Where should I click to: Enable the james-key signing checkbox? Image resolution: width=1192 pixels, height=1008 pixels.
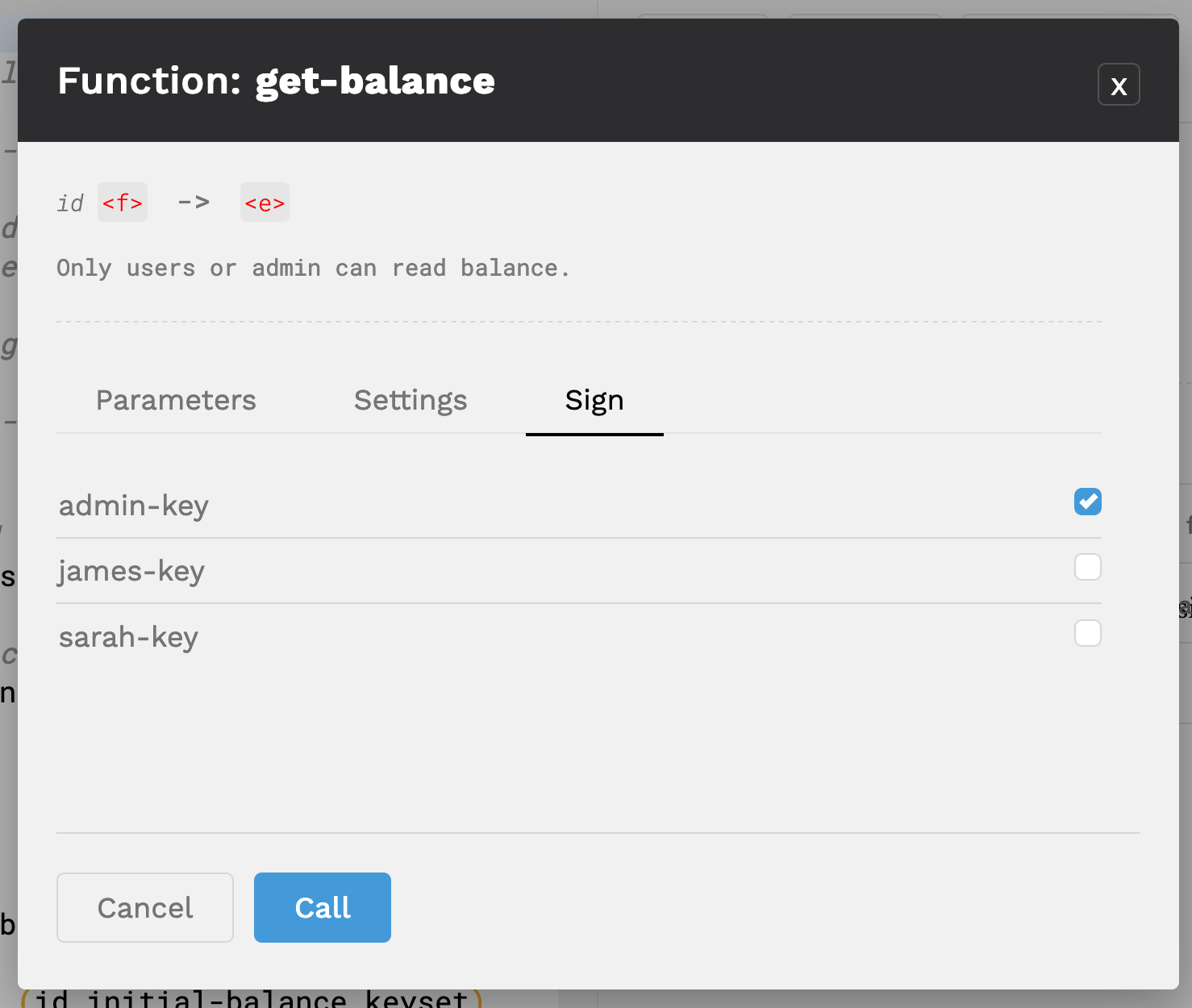[x=1088, y=567]
